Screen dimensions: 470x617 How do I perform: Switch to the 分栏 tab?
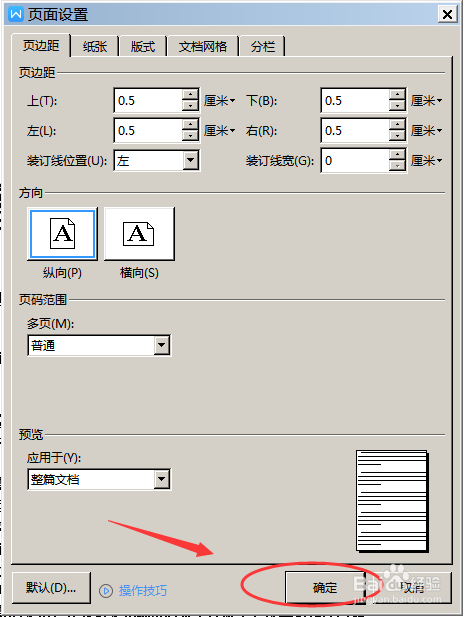(x=263, y=47)
